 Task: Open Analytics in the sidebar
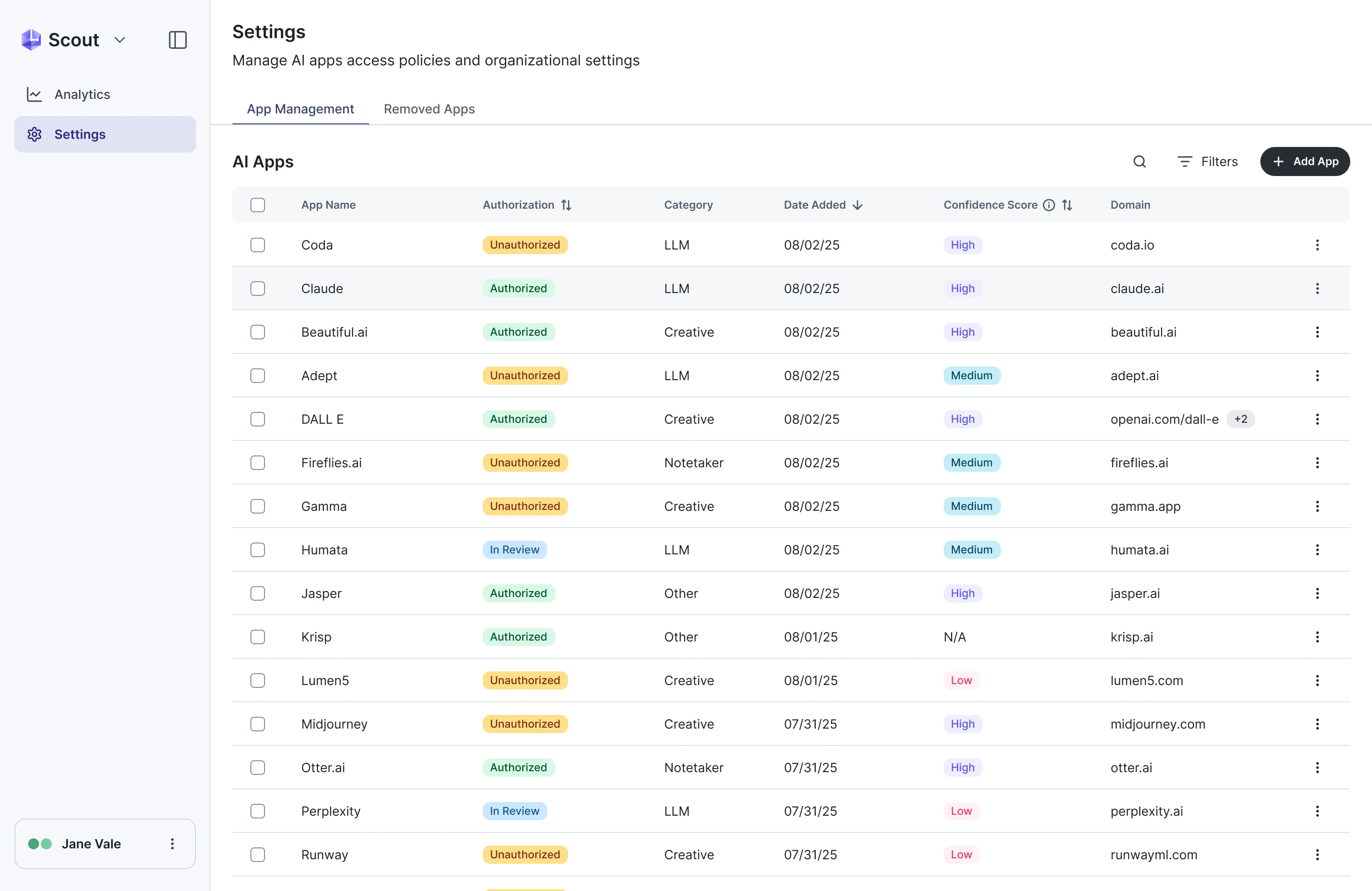pyautogui.click(x=105, y=94)
